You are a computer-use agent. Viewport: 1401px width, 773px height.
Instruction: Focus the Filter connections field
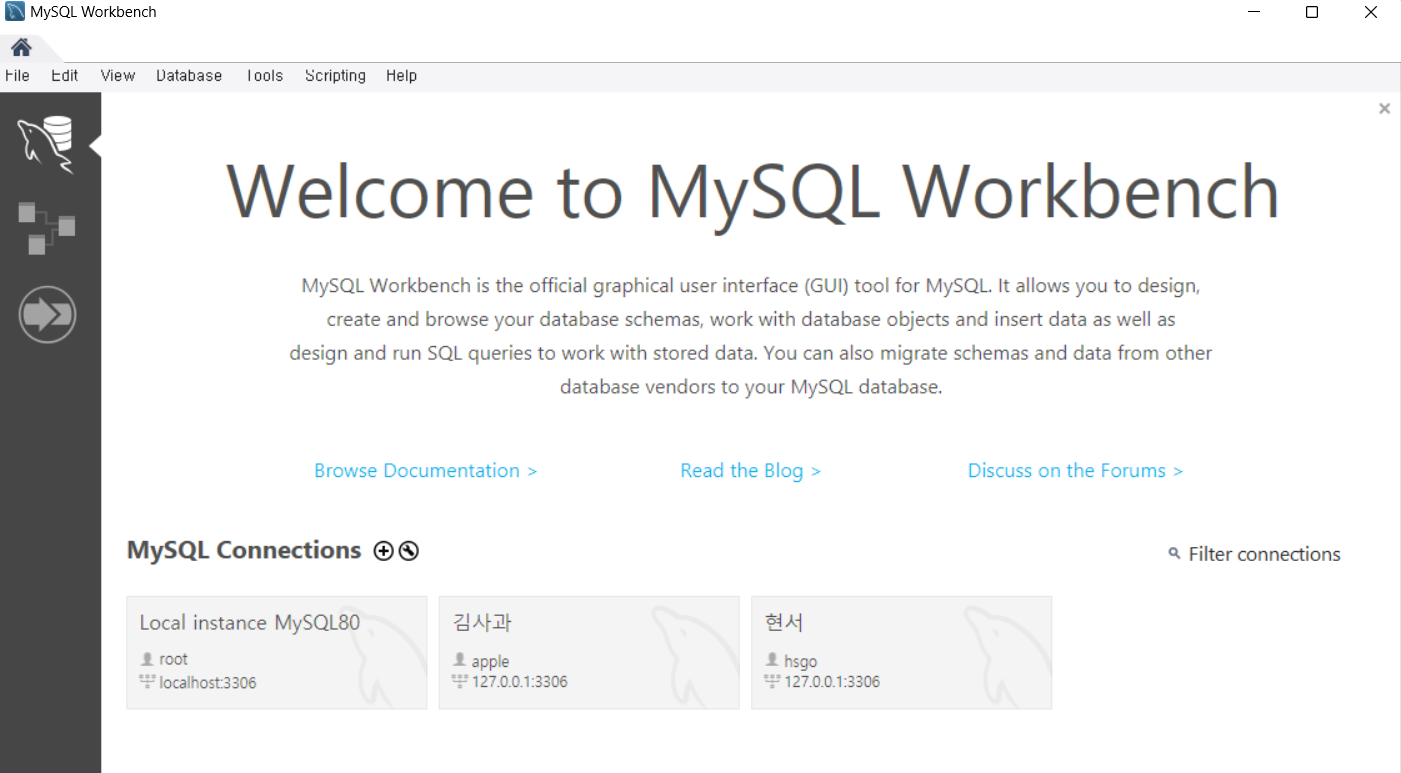pyautogui.click(x=1264, y=554)
